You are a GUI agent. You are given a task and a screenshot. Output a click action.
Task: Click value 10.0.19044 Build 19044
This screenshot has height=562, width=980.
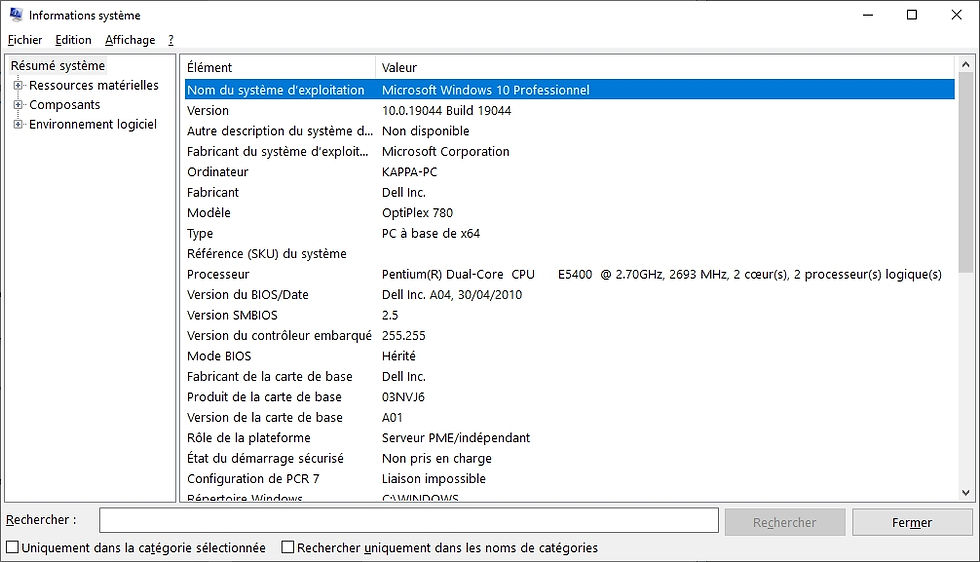(x=446, y=111)
